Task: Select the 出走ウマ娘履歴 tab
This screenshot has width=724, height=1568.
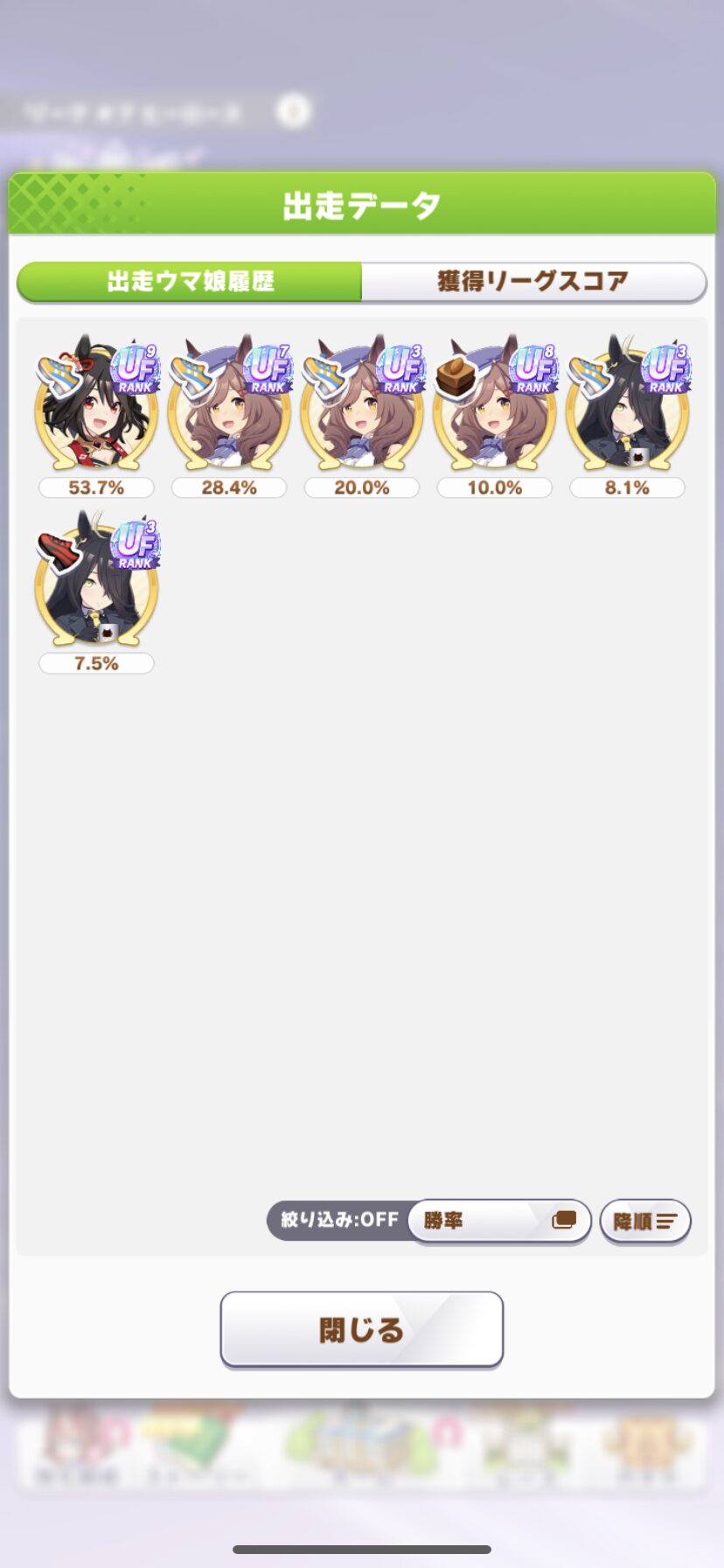Action: point(190,281)
